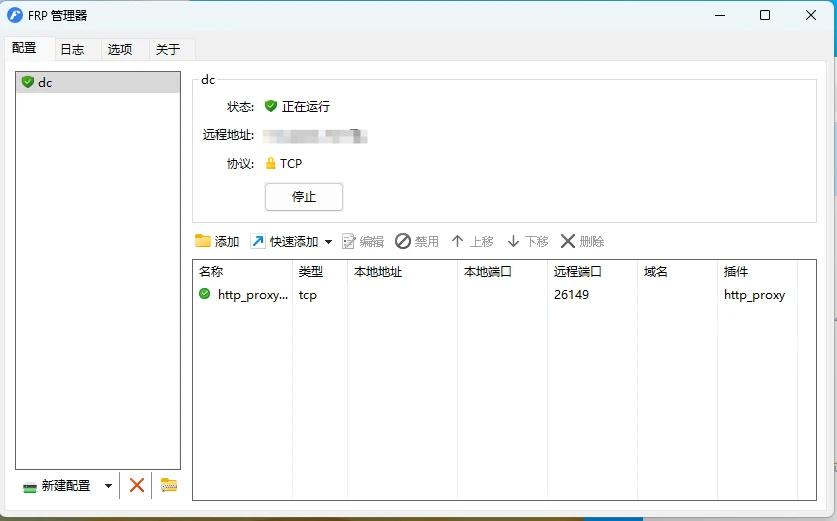The image size is (837, 521).
Task: Open the 新建配置 dropdown arrow
Action: pos(108,486)
